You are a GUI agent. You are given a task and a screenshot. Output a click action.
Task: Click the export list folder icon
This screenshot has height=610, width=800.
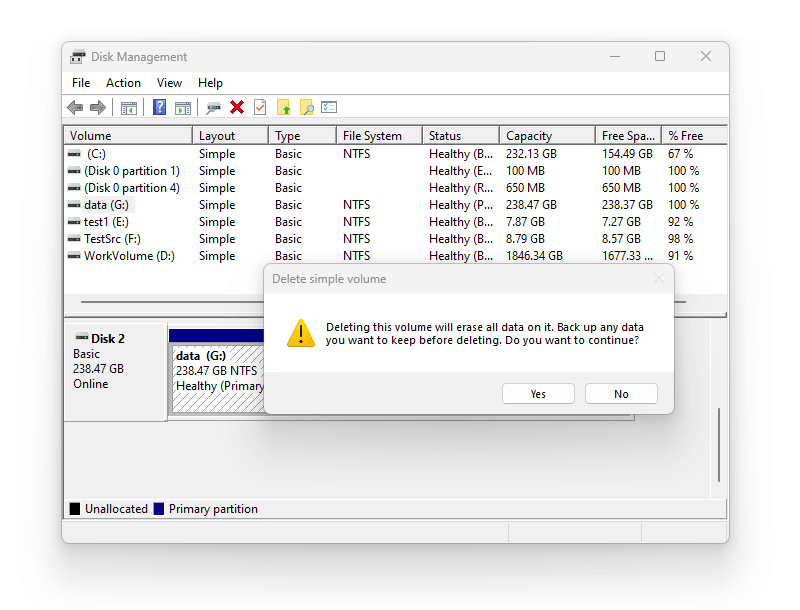(x=286, y=107)
